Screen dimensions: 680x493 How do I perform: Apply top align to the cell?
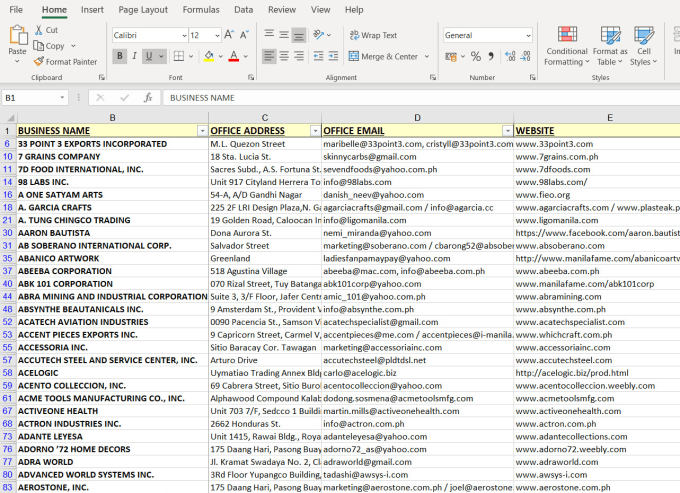(x=269, y=35)
